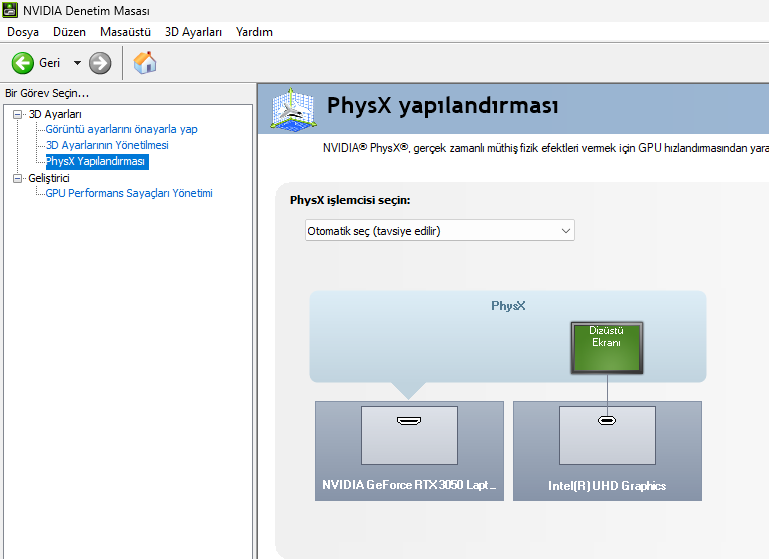Open the back history dropdown arrow
The height and width of the screenshot is (559, 769).
(x=77, y=63)
